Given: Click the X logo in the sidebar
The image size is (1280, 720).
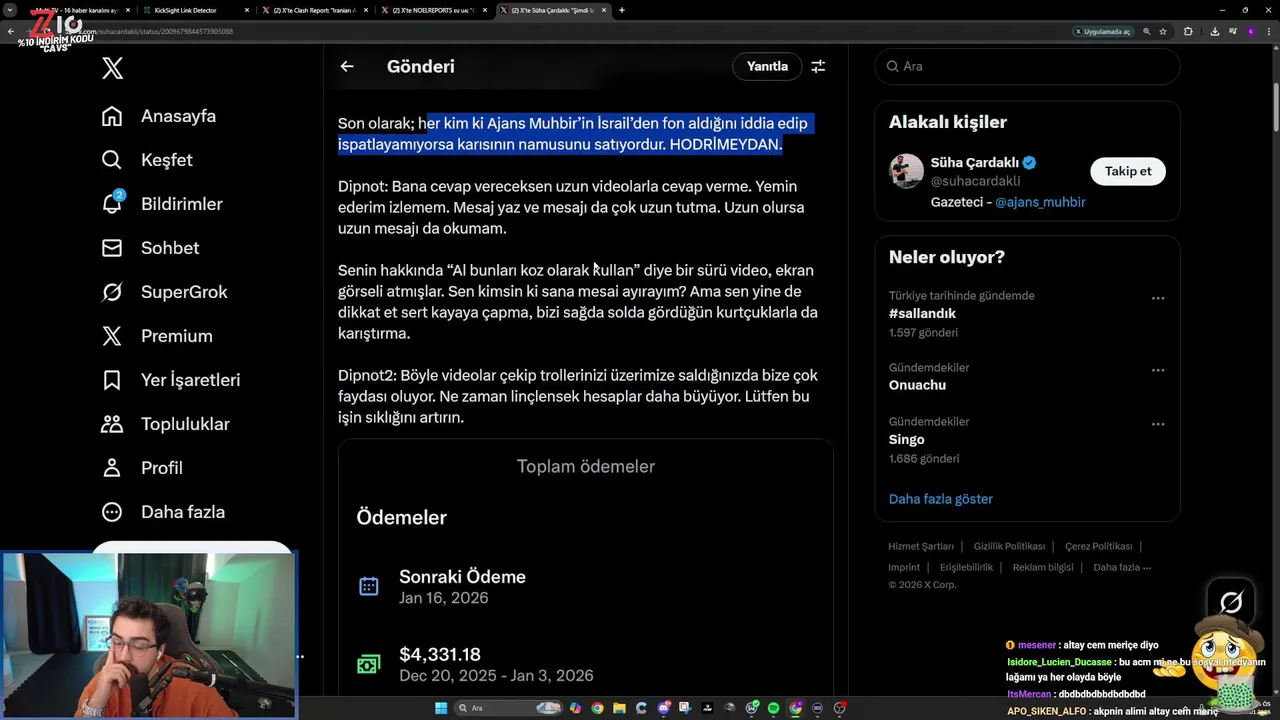Looking at the screenshot, I should tap(112, 68).
